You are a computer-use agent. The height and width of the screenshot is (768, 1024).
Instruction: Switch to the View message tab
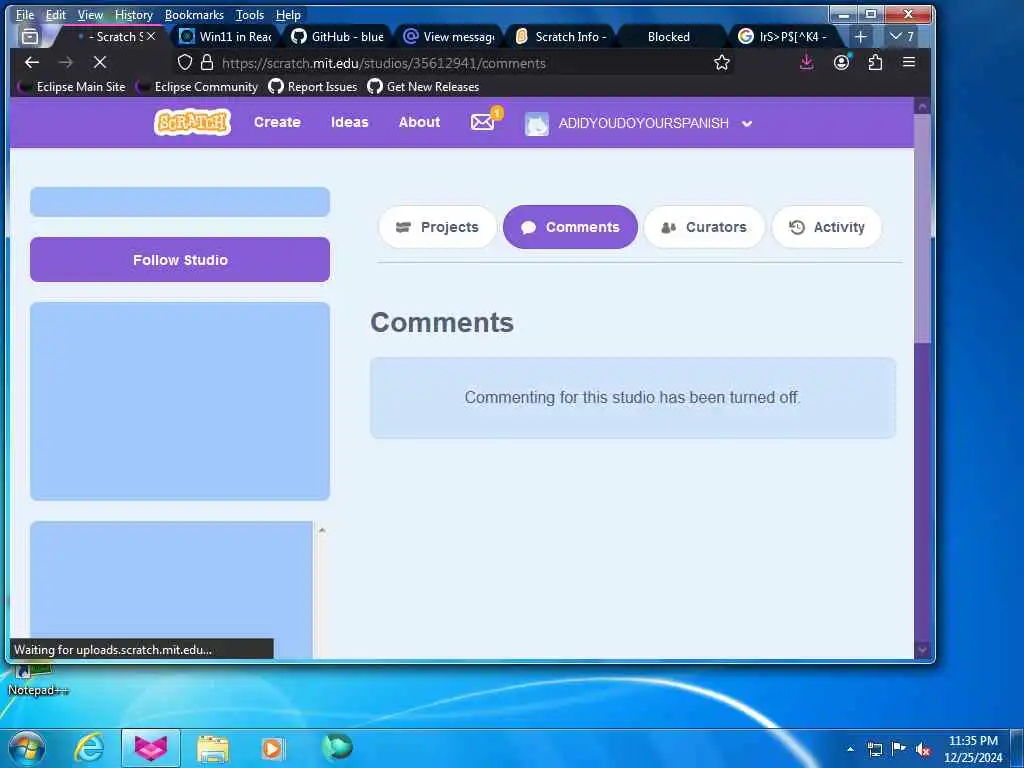449,37
